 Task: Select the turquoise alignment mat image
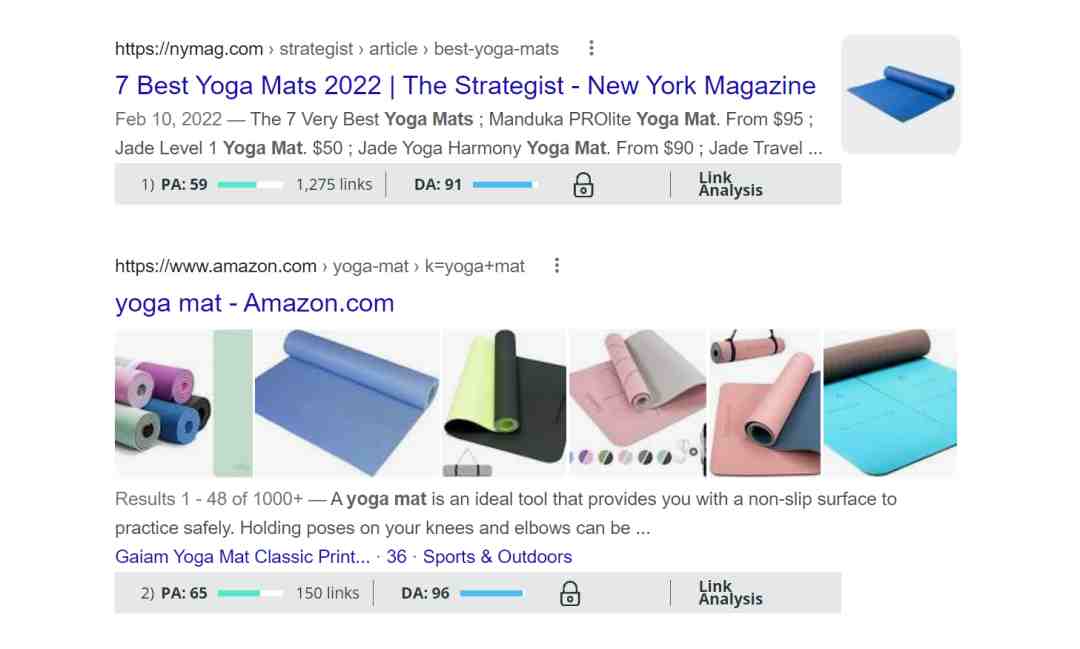(x=890, y=403)
